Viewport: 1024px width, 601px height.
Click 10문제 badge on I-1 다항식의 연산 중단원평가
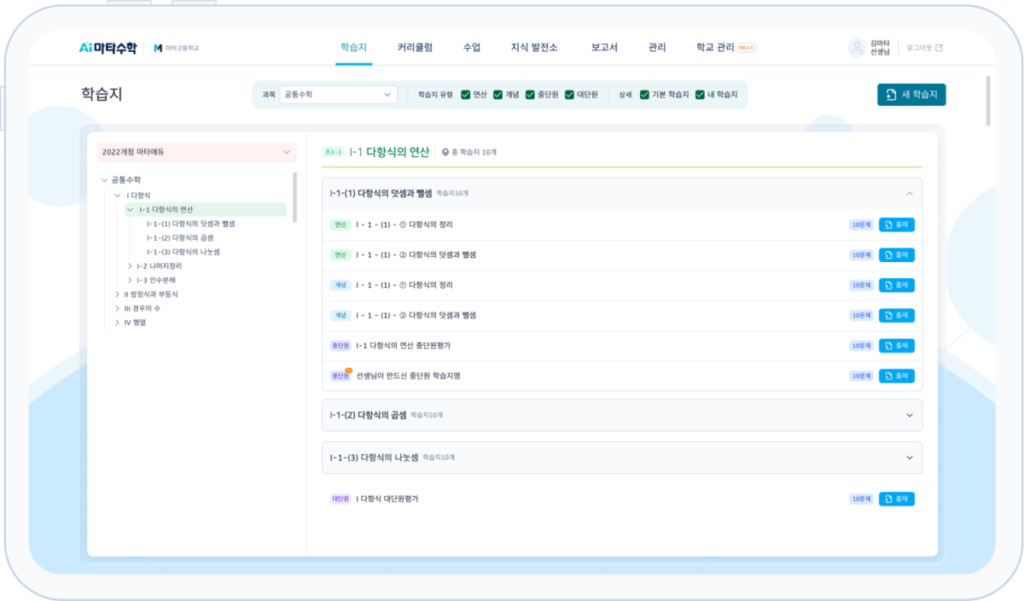click(861, 346)
